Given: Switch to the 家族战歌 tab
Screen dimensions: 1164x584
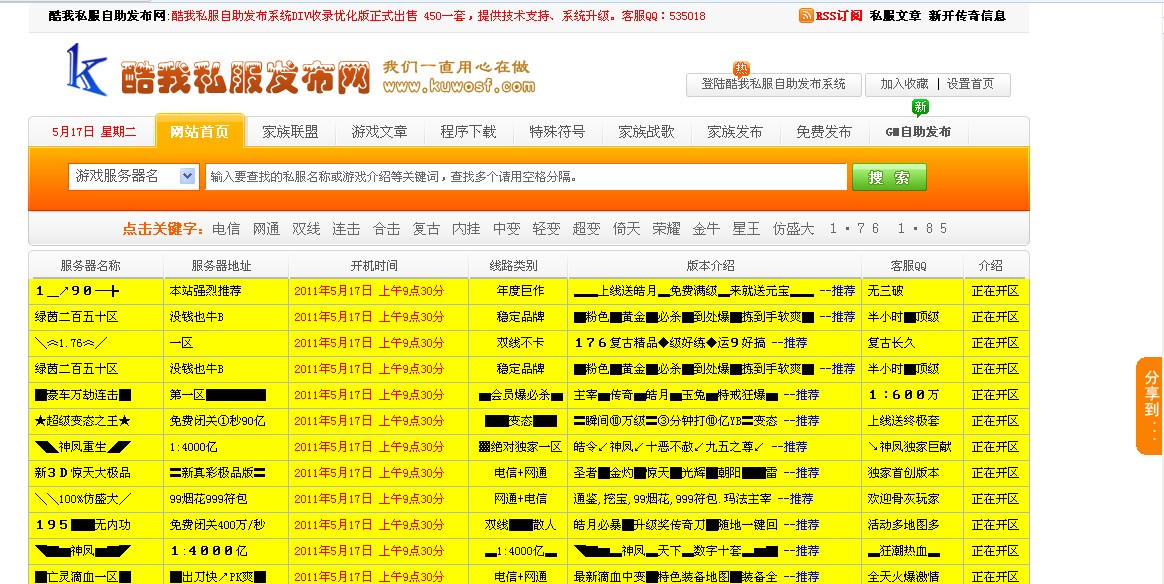Looking at the screenshot, I should pos(646,130).
